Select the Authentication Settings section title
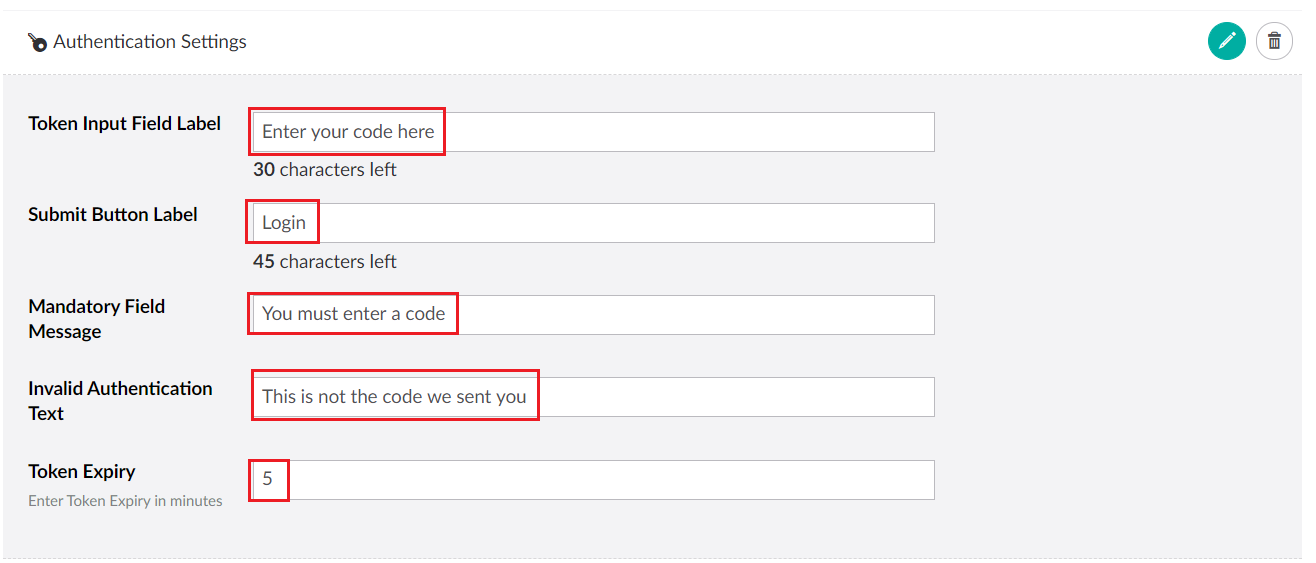 (150, 42)
